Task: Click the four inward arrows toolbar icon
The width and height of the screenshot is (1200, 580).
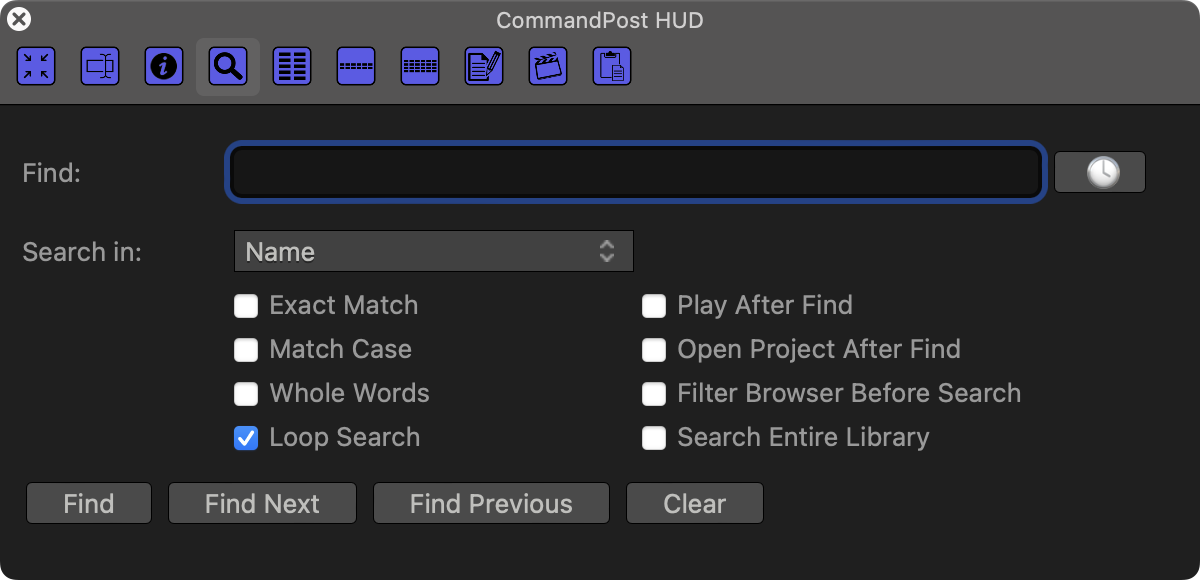Action: click(x=36, y=67)
